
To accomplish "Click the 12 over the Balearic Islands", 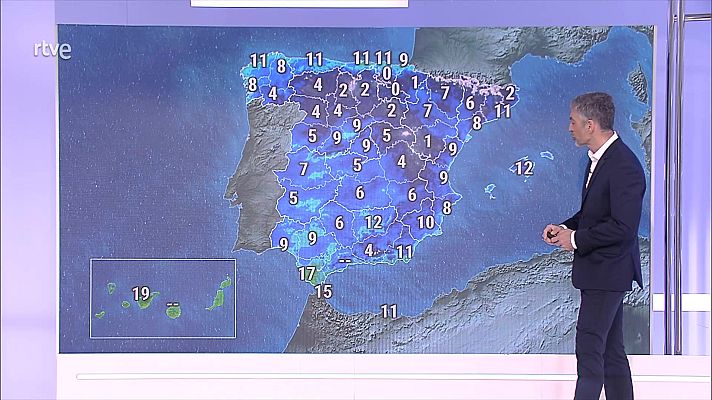I will click(524, 168).
